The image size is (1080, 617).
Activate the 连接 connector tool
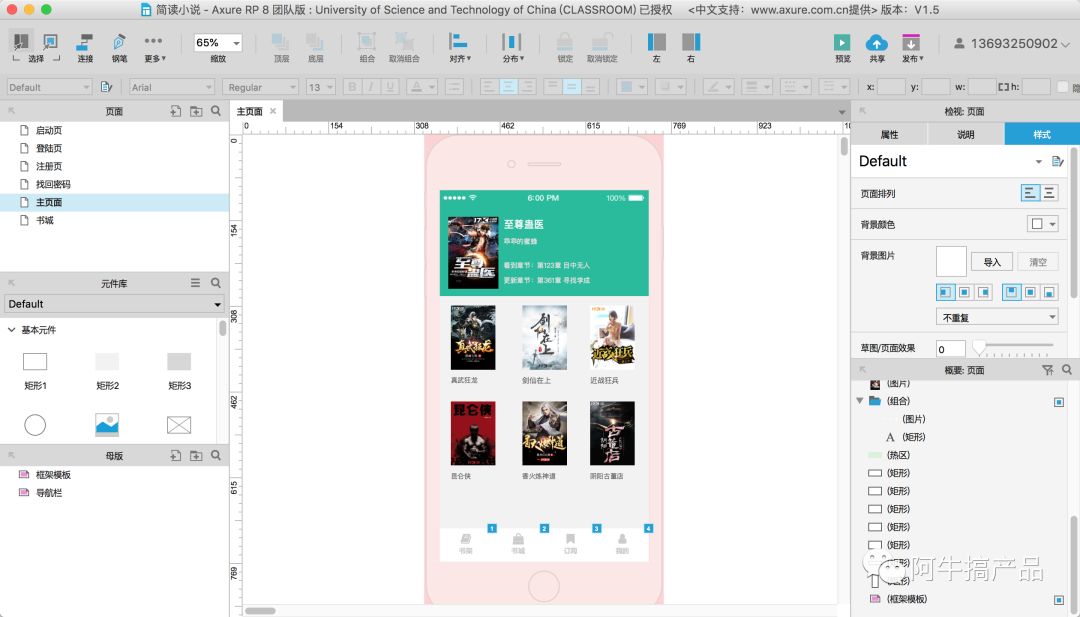(85, 48)
